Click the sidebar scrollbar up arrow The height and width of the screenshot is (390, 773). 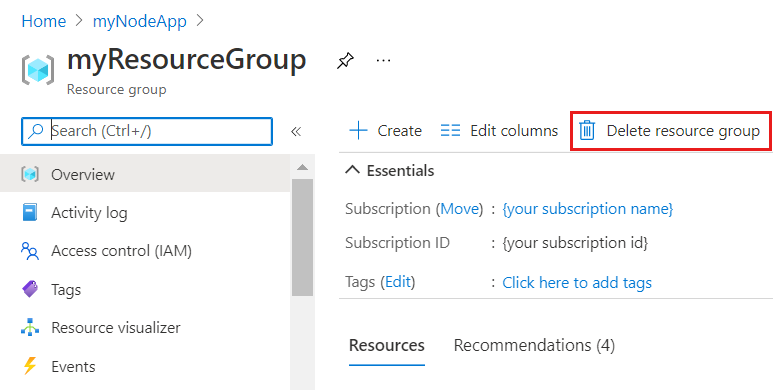tap(302, 168)
